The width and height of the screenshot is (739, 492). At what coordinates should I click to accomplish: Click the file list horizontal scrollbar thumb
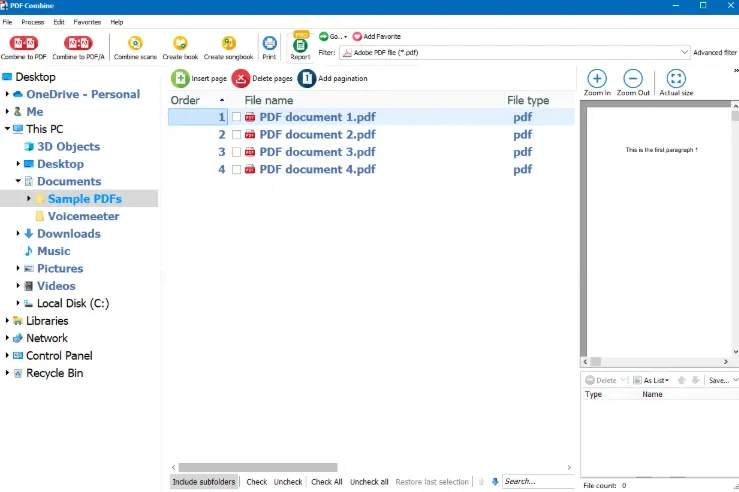(x=258, y=467)
